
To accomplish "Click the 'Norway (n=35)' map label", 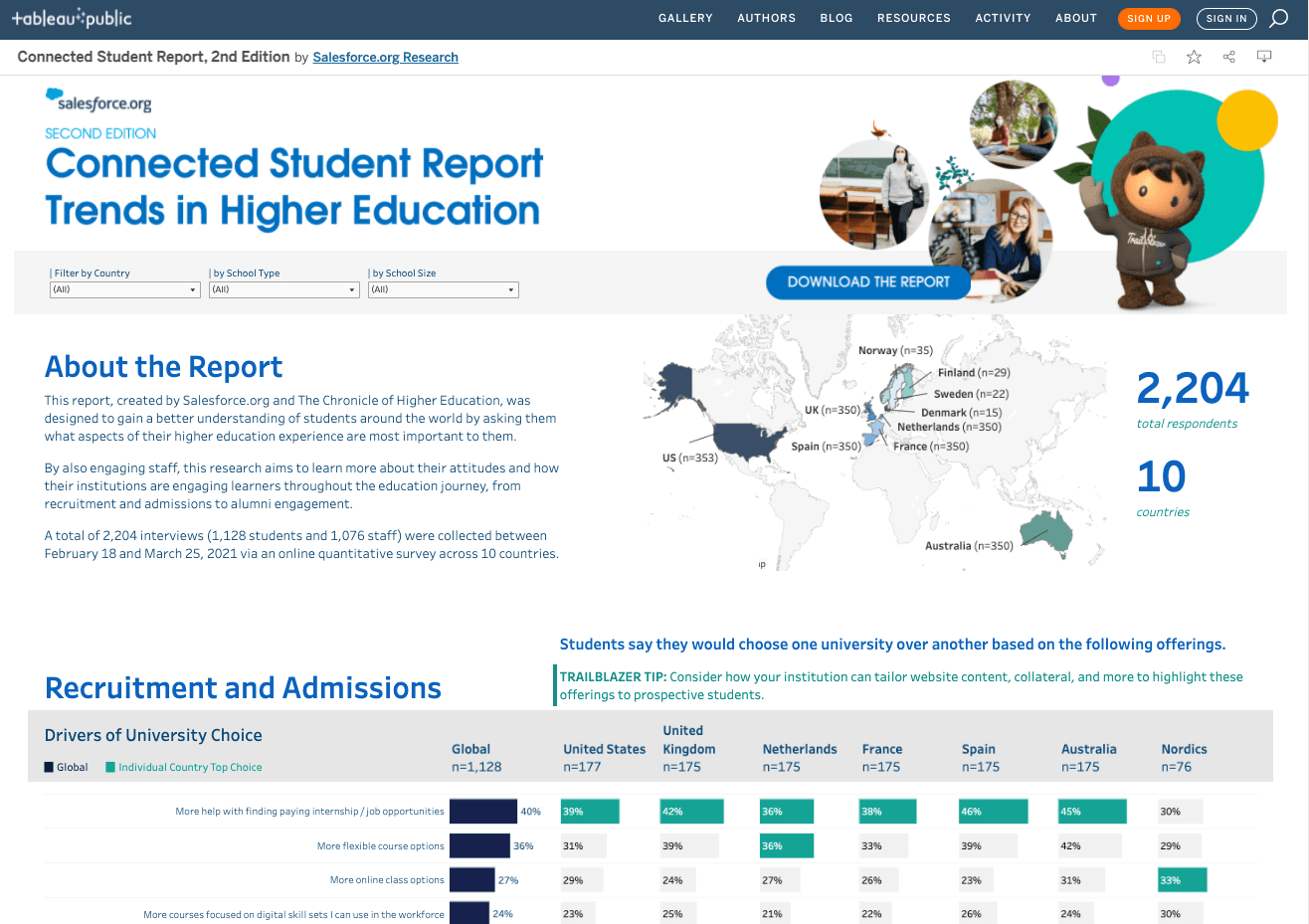I will pyautogui.click(x=895, y=350).
